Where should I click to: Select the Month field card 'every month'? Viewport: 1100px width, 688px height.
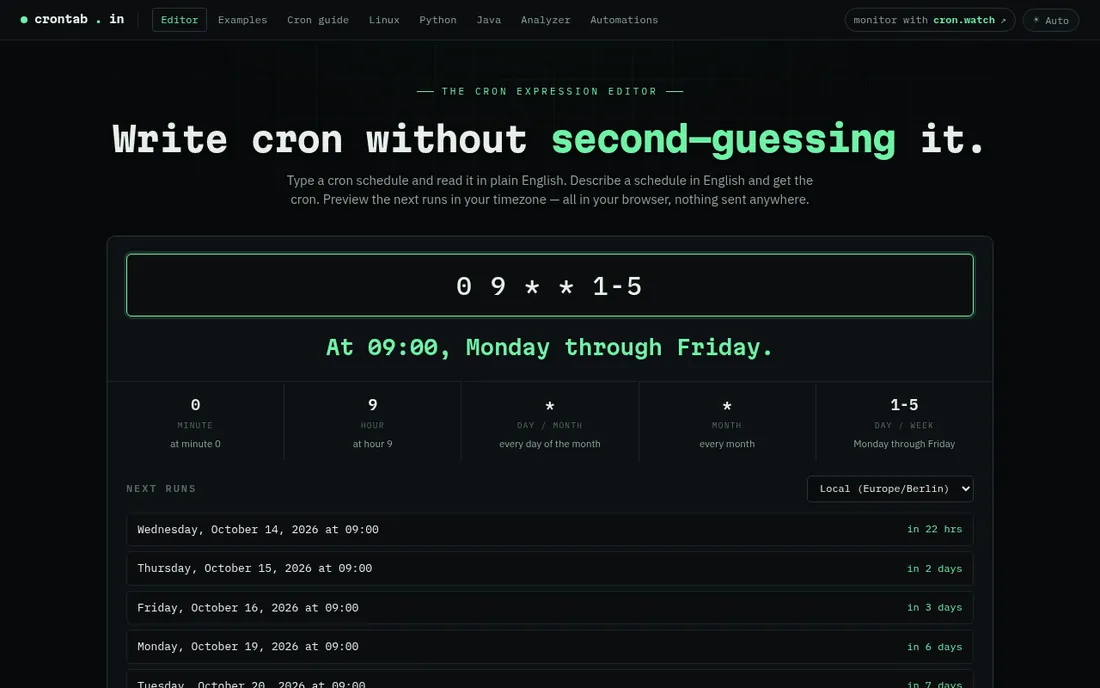pos(727,422)
